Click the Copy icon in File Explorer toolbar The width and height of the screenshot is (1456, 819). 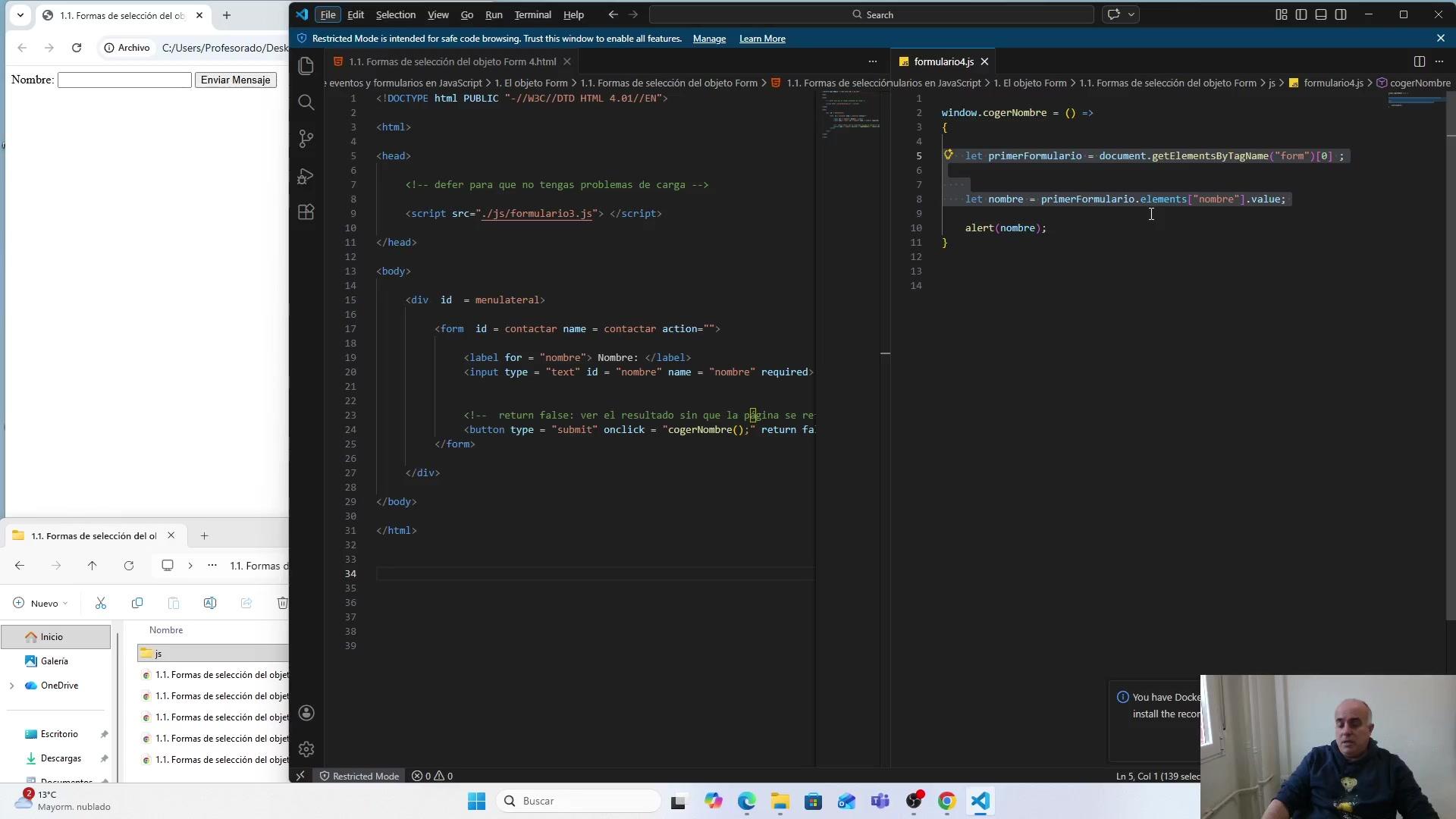[137, 603]
